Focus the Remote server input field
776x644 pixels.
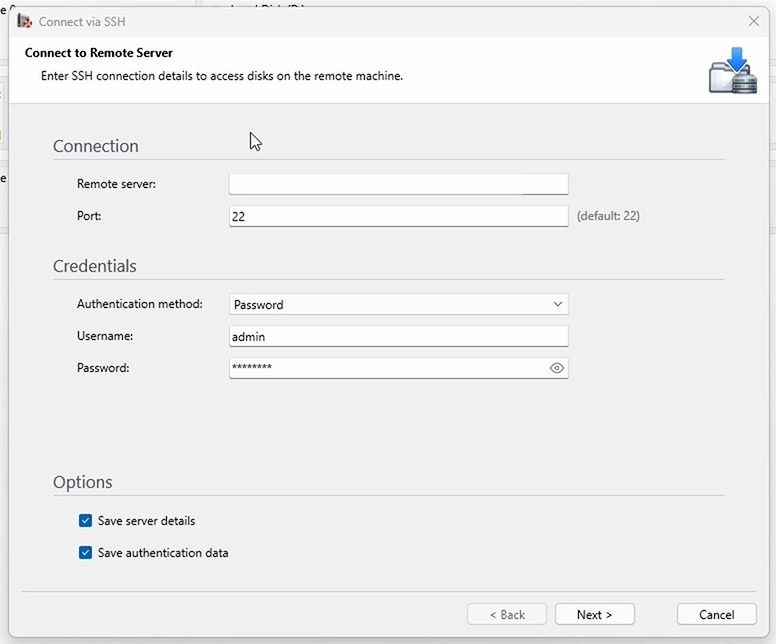click(399, 184)
